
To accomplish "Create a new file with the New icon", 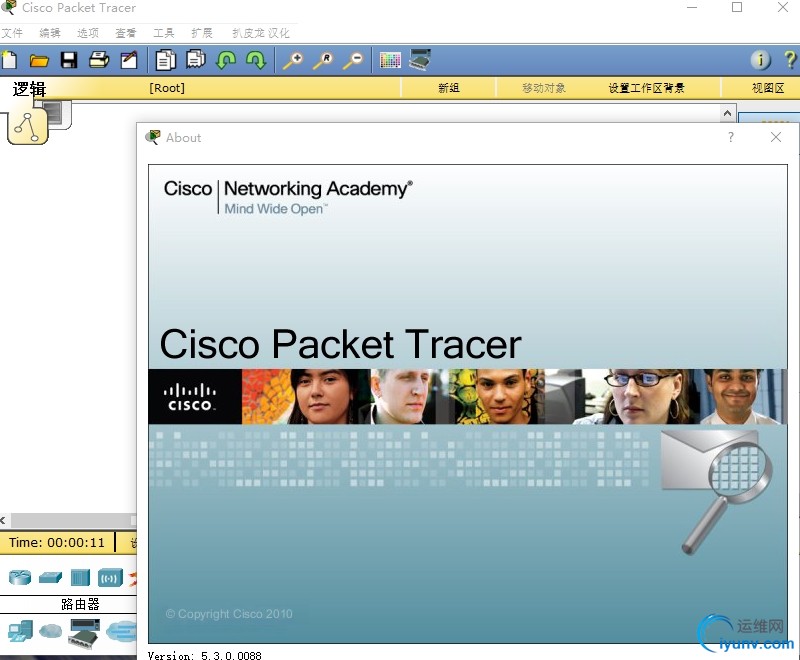I will coord(9,60).
